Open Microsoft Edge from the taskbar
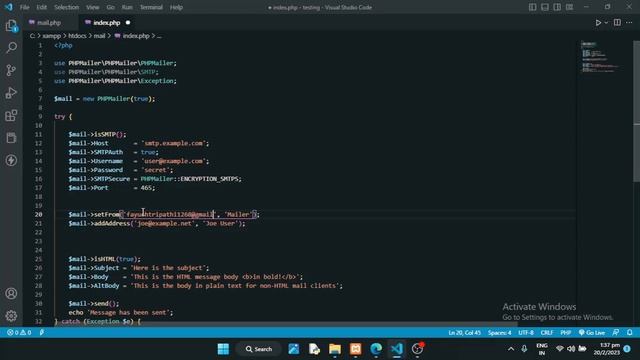This screenshot has height=360, width=640. pos(376,349)
